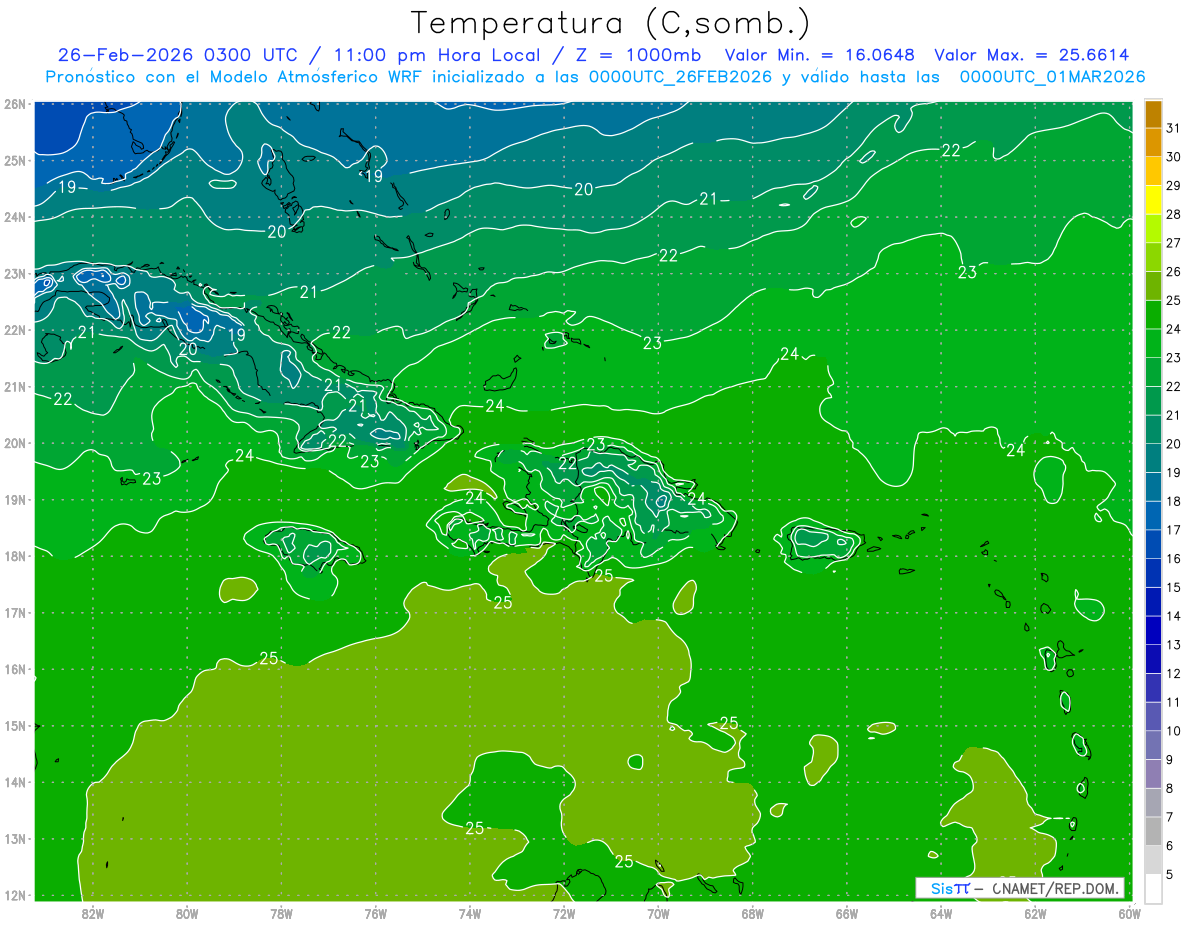This screenshot has height=927, width=1200.
Task: Click the purple color bar segment between 8 and 9
Action: click(x=1153, y=774)
